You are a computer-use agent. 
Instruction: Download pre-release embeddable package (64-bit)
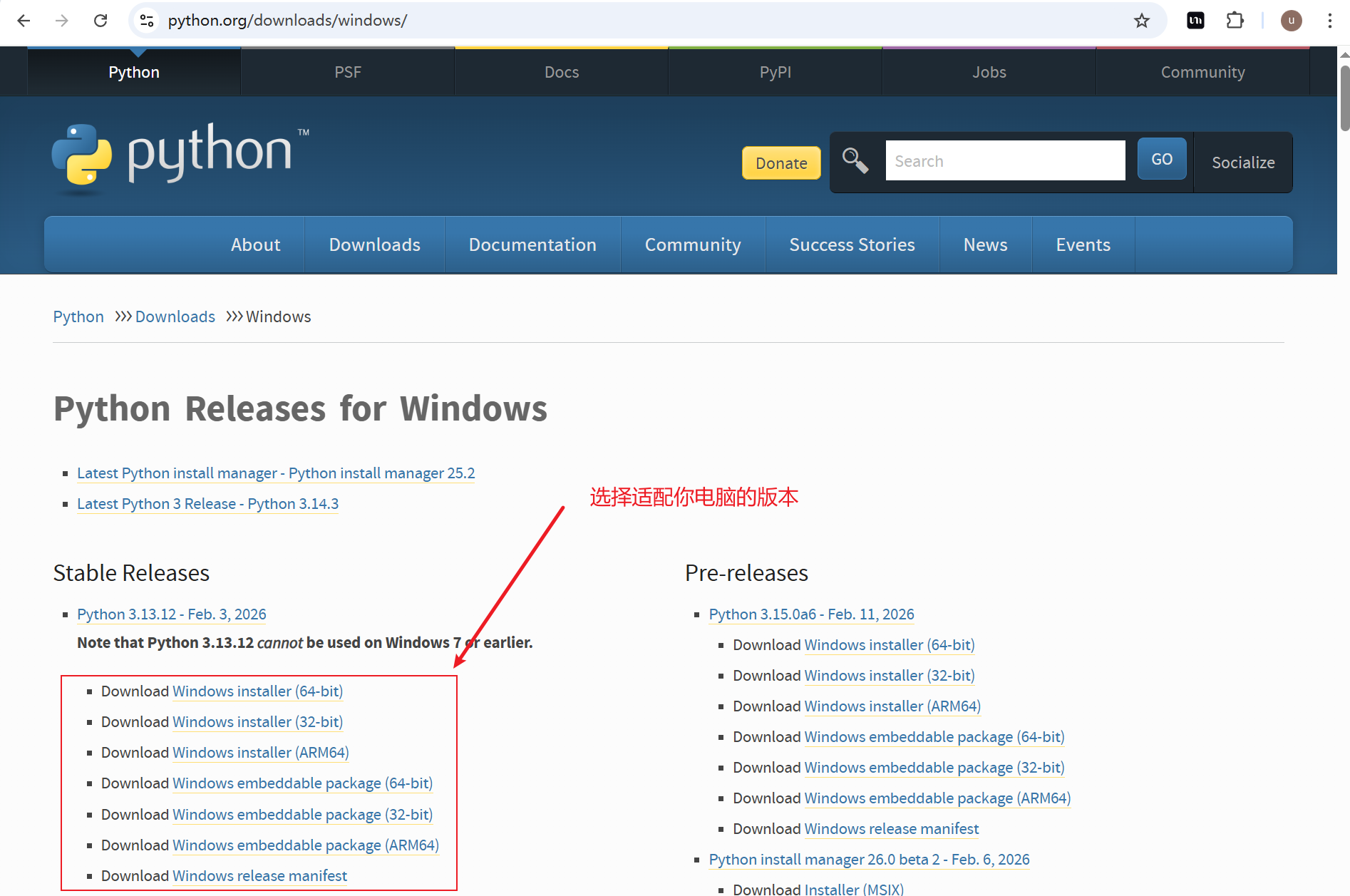(934, 737)
